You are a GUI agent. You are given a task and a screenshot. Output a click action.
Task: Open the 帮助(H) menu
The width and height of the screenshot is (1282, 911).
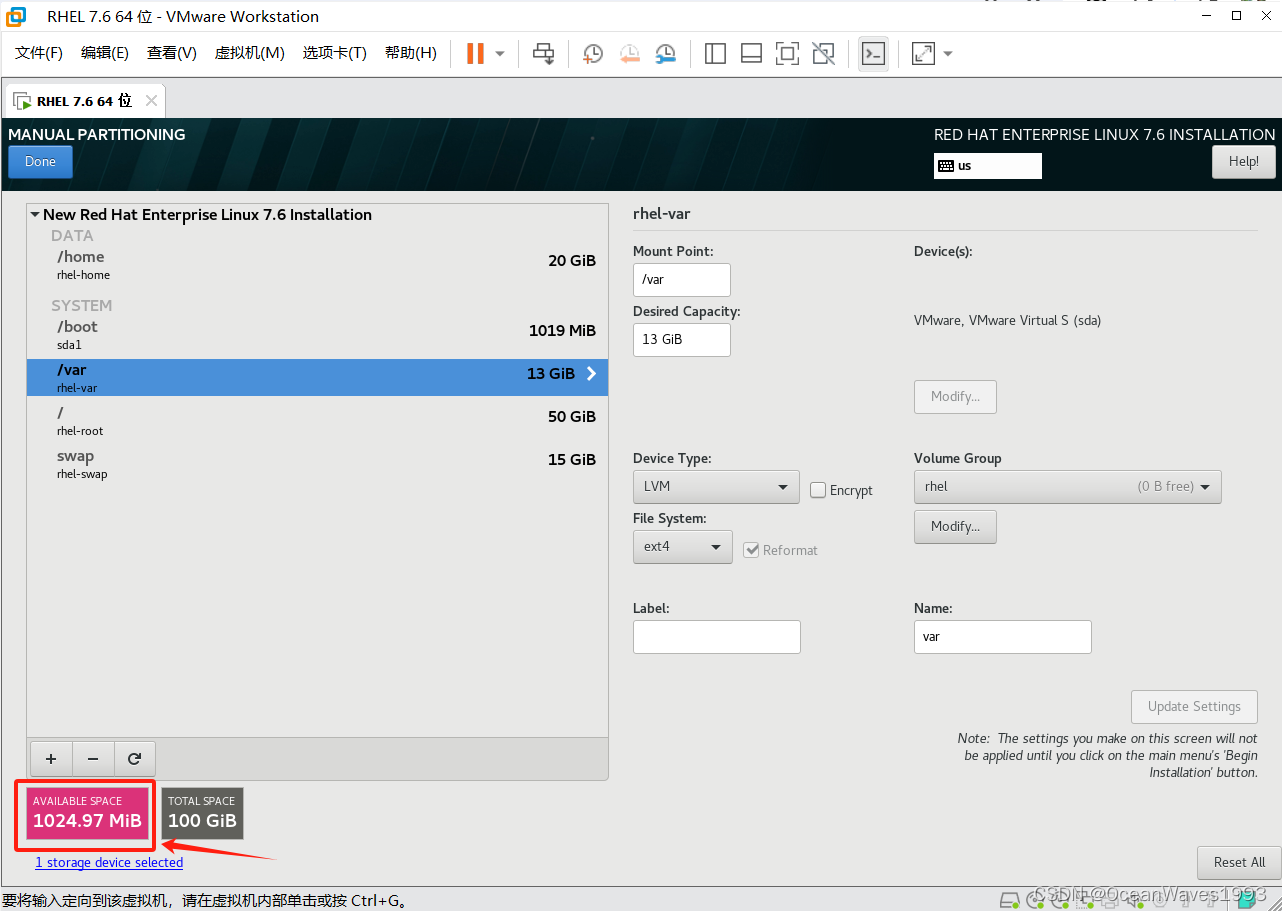(411, 53)
